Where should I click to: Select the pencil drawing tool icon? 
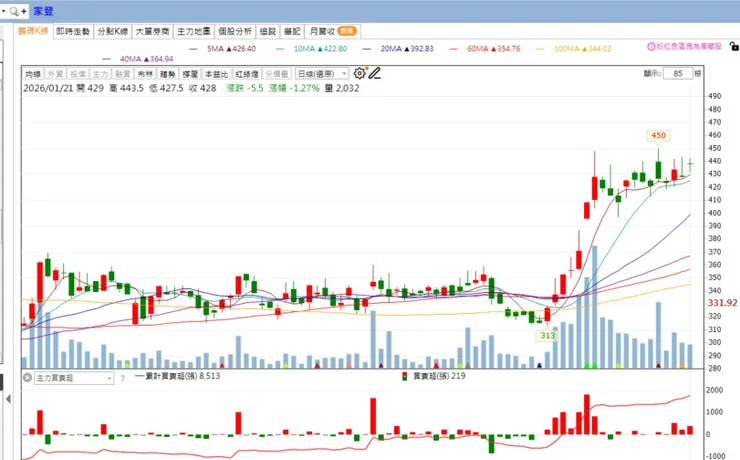coord(374,73)
